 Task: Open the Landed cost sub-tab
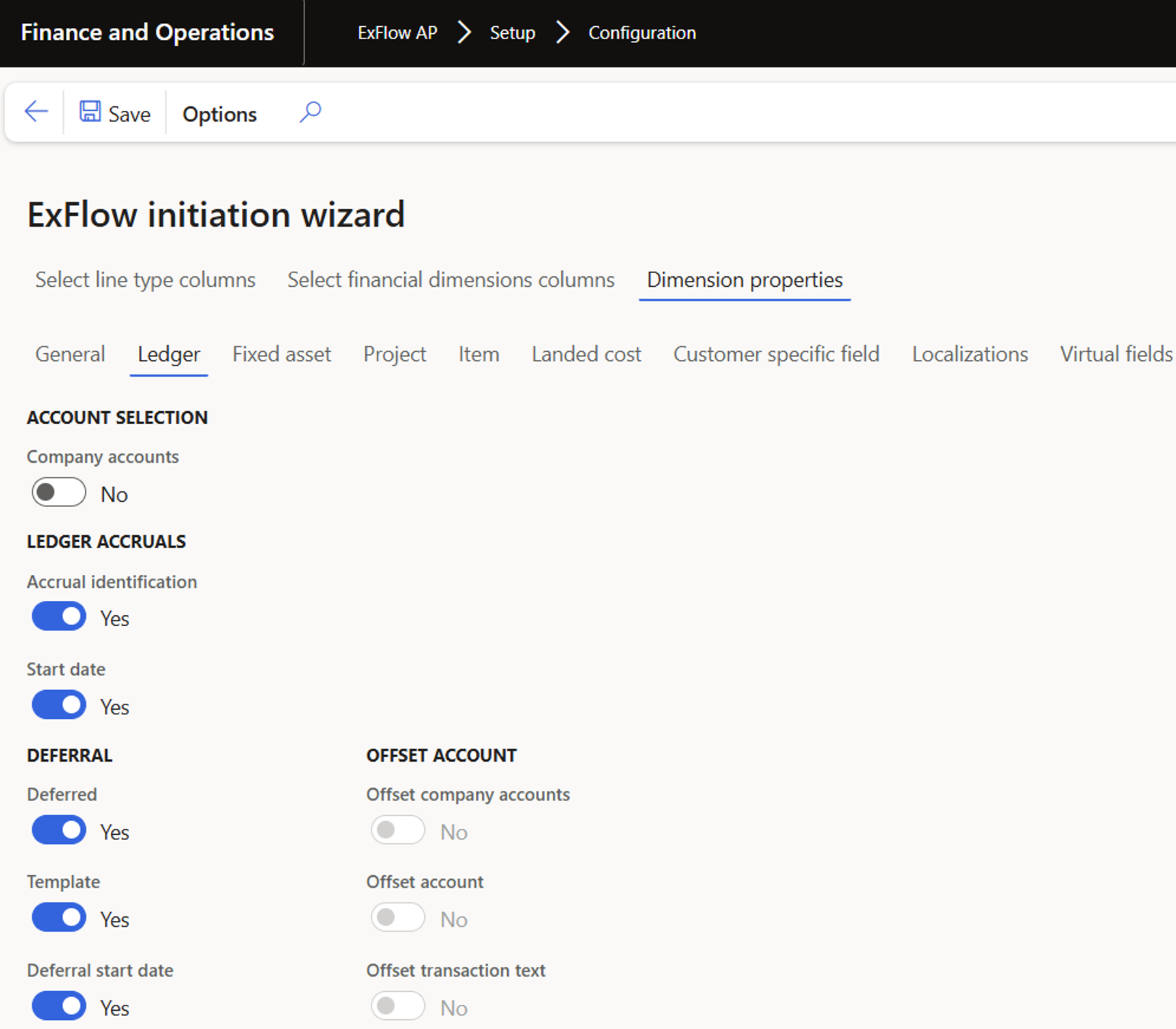pyautogui.click(x=587, y=354)
